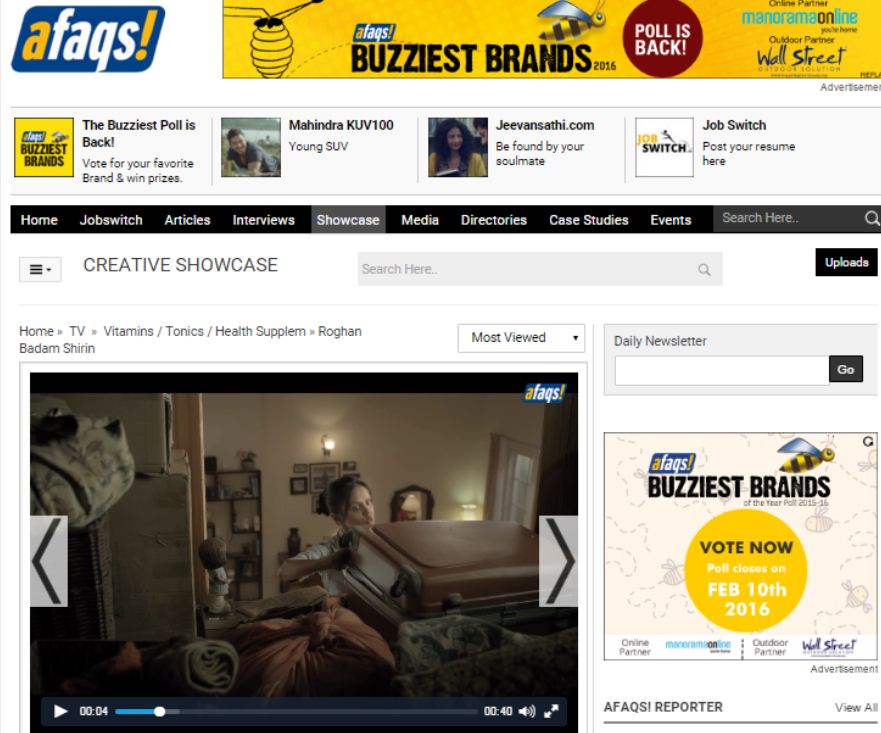Screen dimensions: 881x733
Task: Select the Showcase nav tab
Action: coord(348,220)
